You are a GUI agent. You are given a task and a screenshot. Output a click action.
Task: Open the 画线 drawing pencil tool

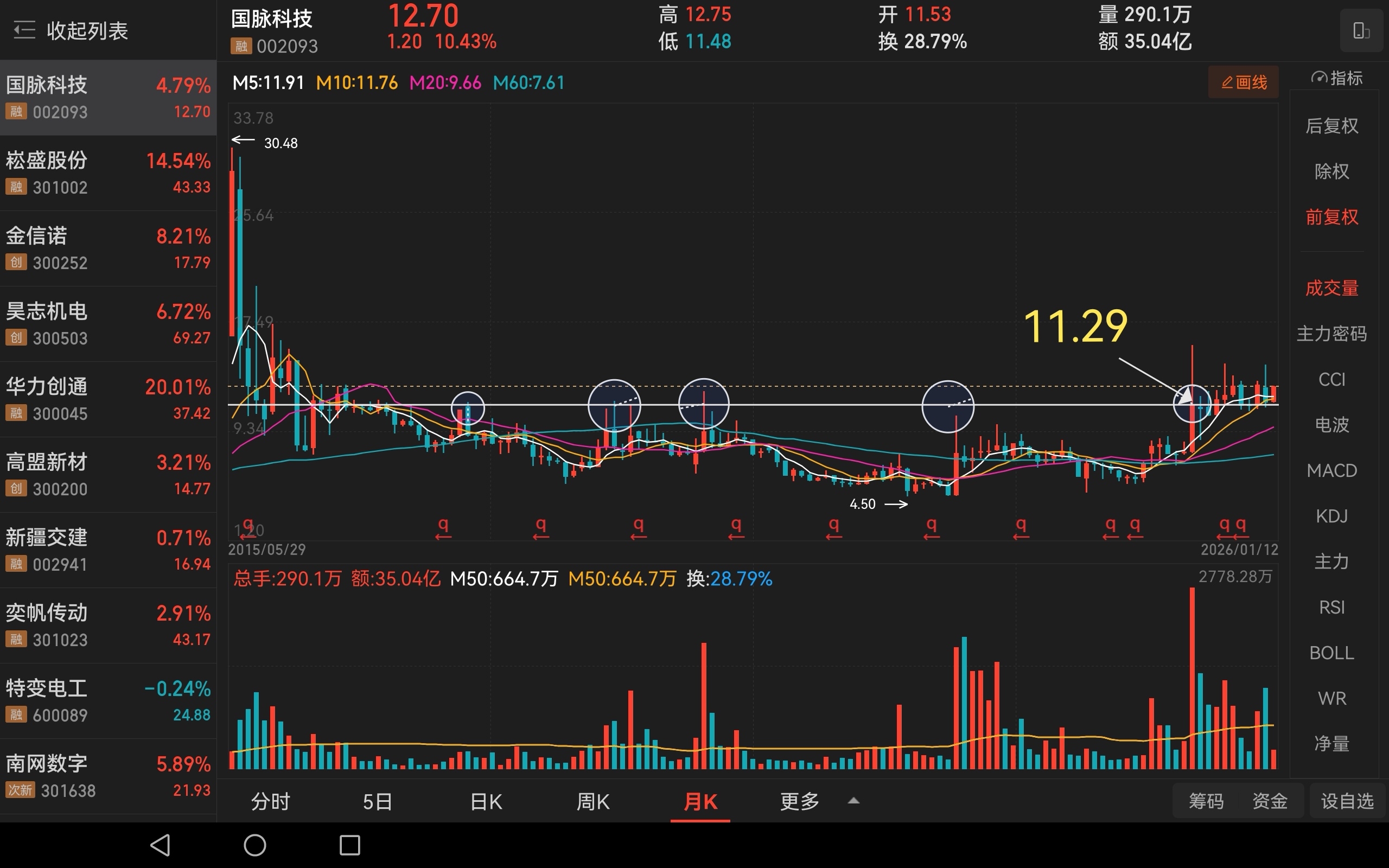[1243, 82]
